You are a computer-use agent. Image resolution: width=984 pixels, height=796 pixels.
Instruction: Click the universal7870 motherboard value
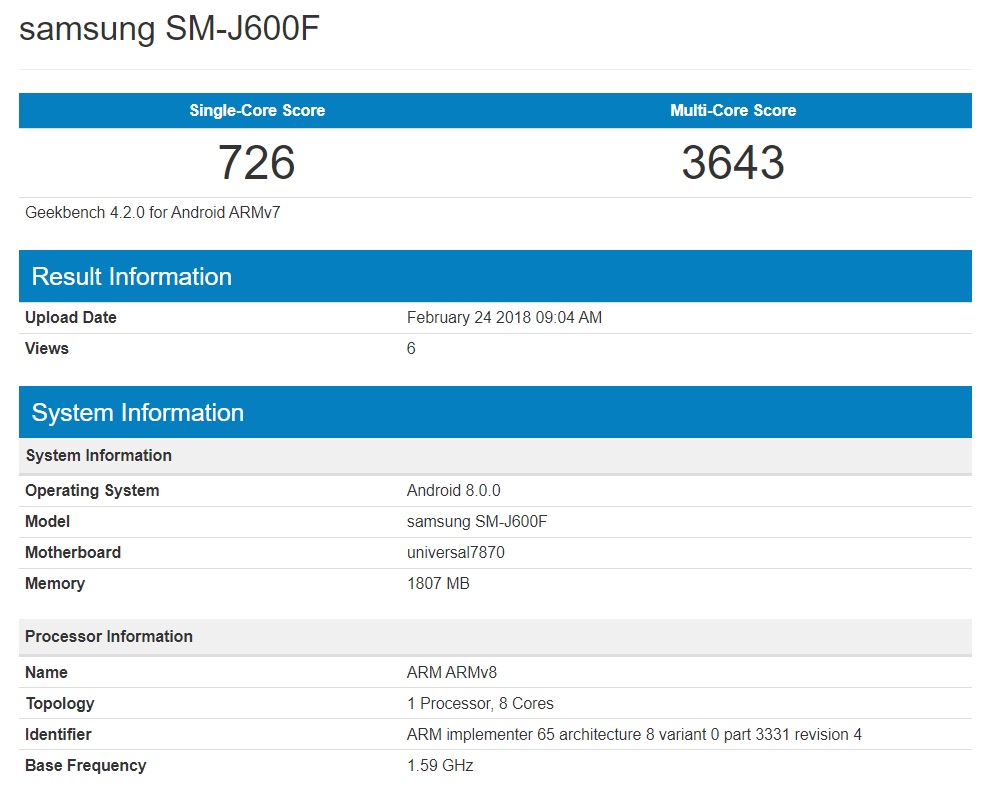tap(456, 552)
